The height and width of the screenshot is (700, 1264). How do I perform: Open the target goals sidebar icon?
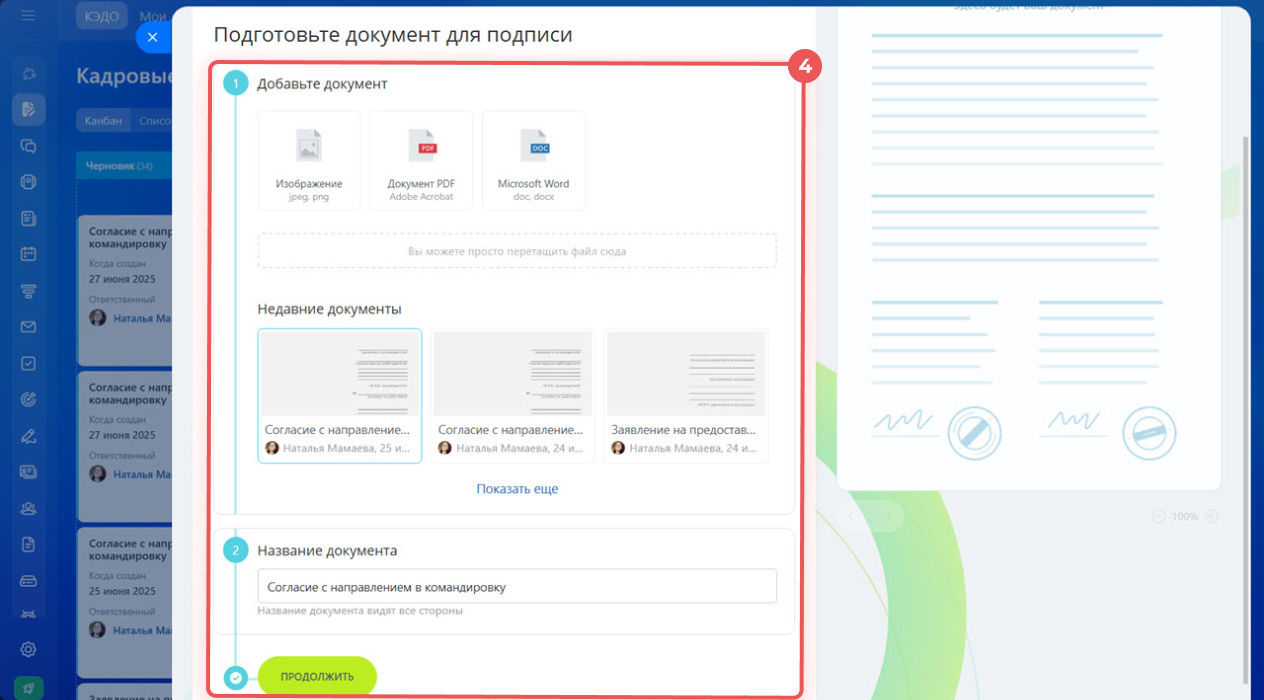click(x=28, y=400)
